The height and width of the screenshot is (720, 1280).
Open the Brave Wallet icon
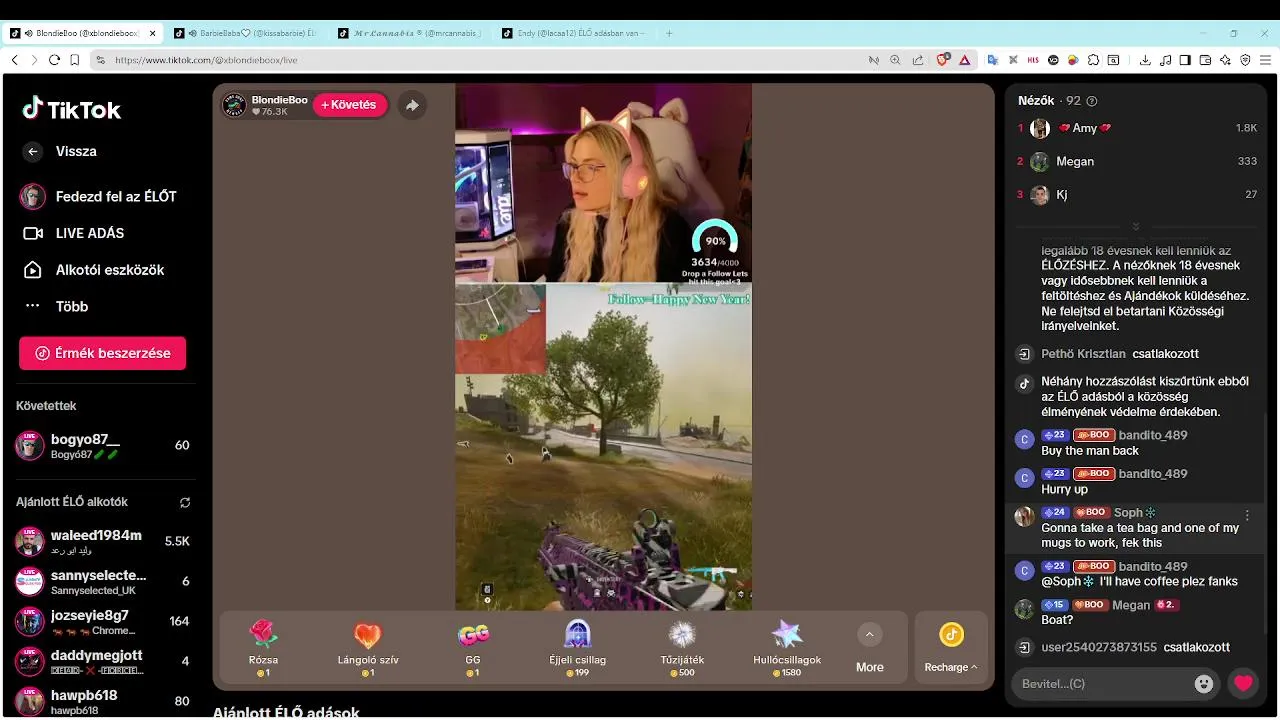(x=1205, y=60)
